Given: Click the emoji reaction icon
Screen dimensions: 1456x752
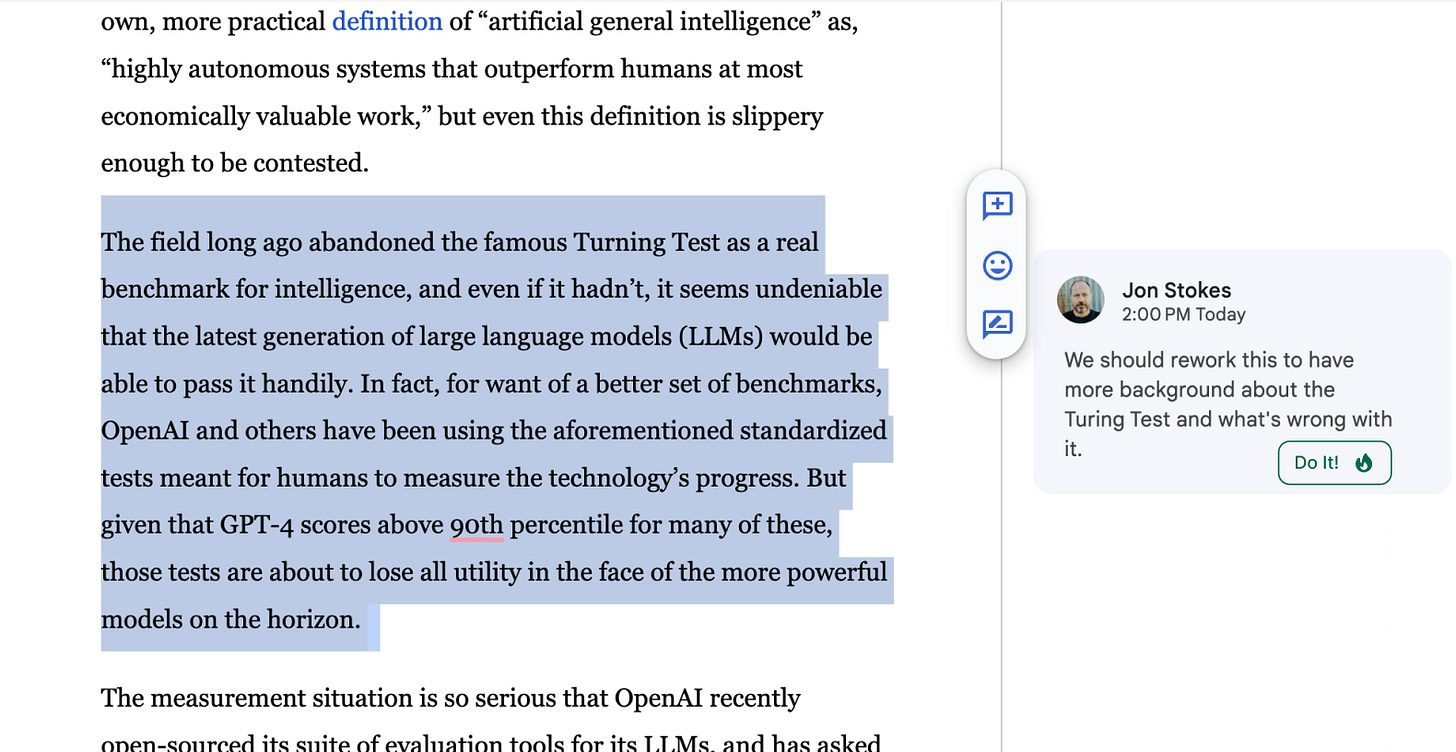Looking at the screenshot, I should (x=997, y=265).
